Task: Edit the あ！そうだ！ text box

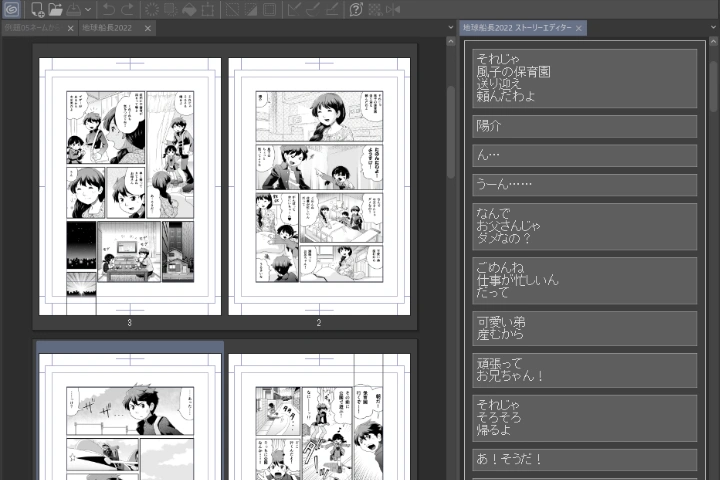Action: click(x=585, y=459)
